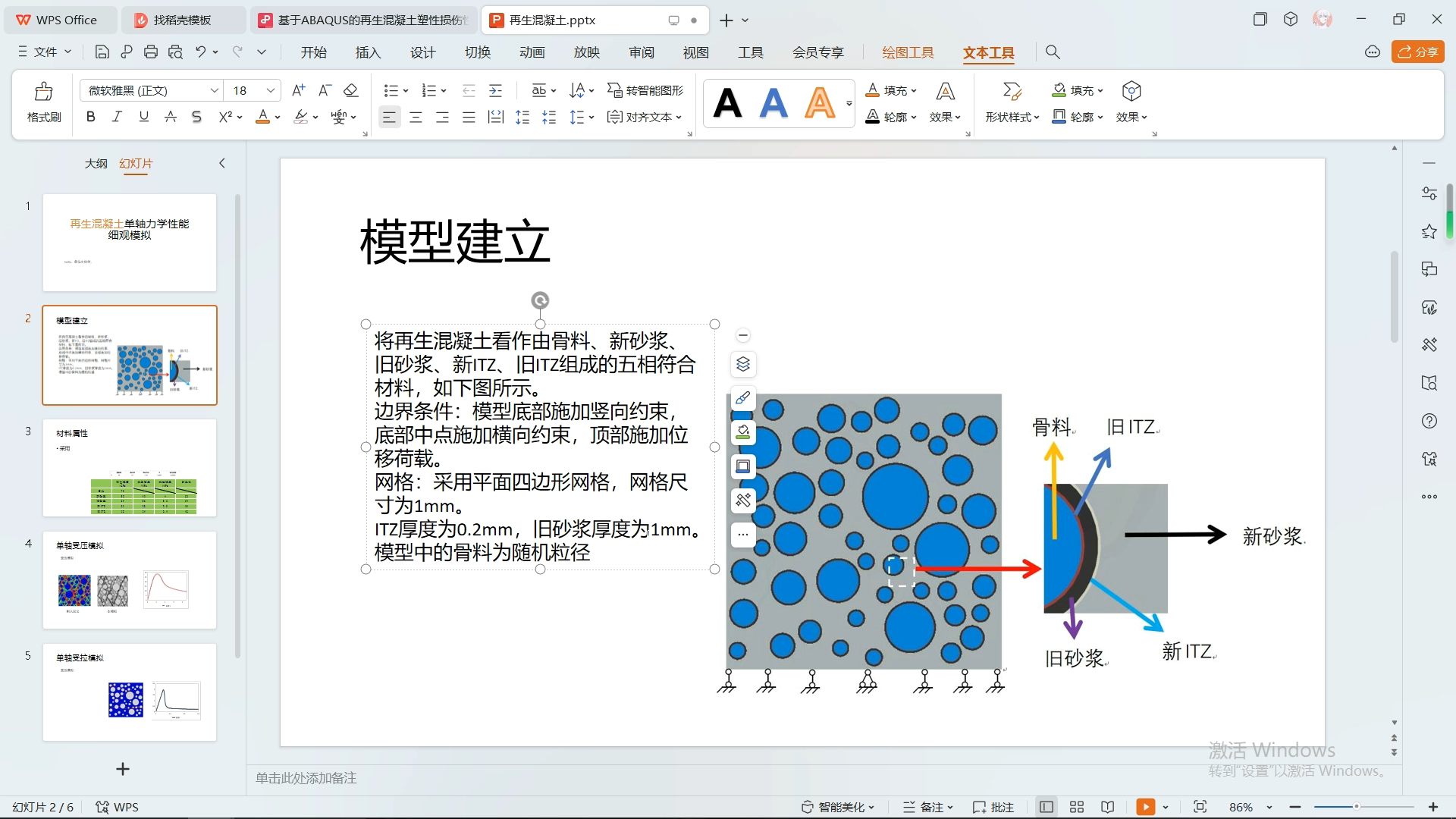This screenshot has width=1456, height=819.
Task: Expand the bullet list dropdown
Action: pos(406,91)
